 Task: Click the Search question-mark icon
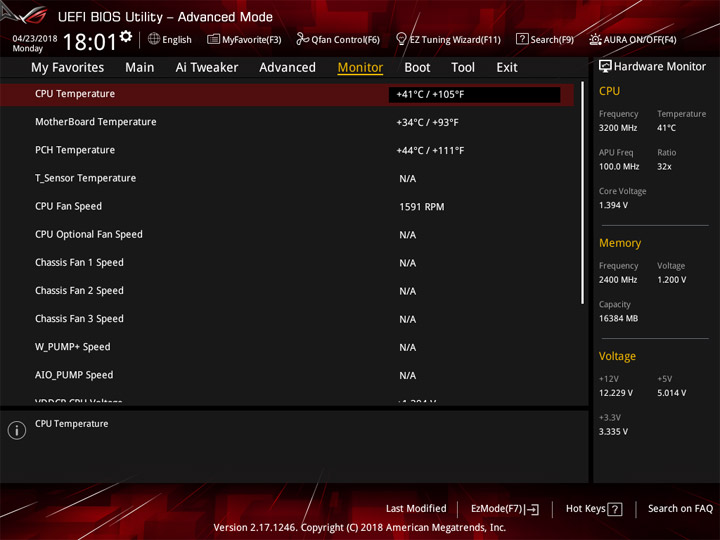point(522,39)
